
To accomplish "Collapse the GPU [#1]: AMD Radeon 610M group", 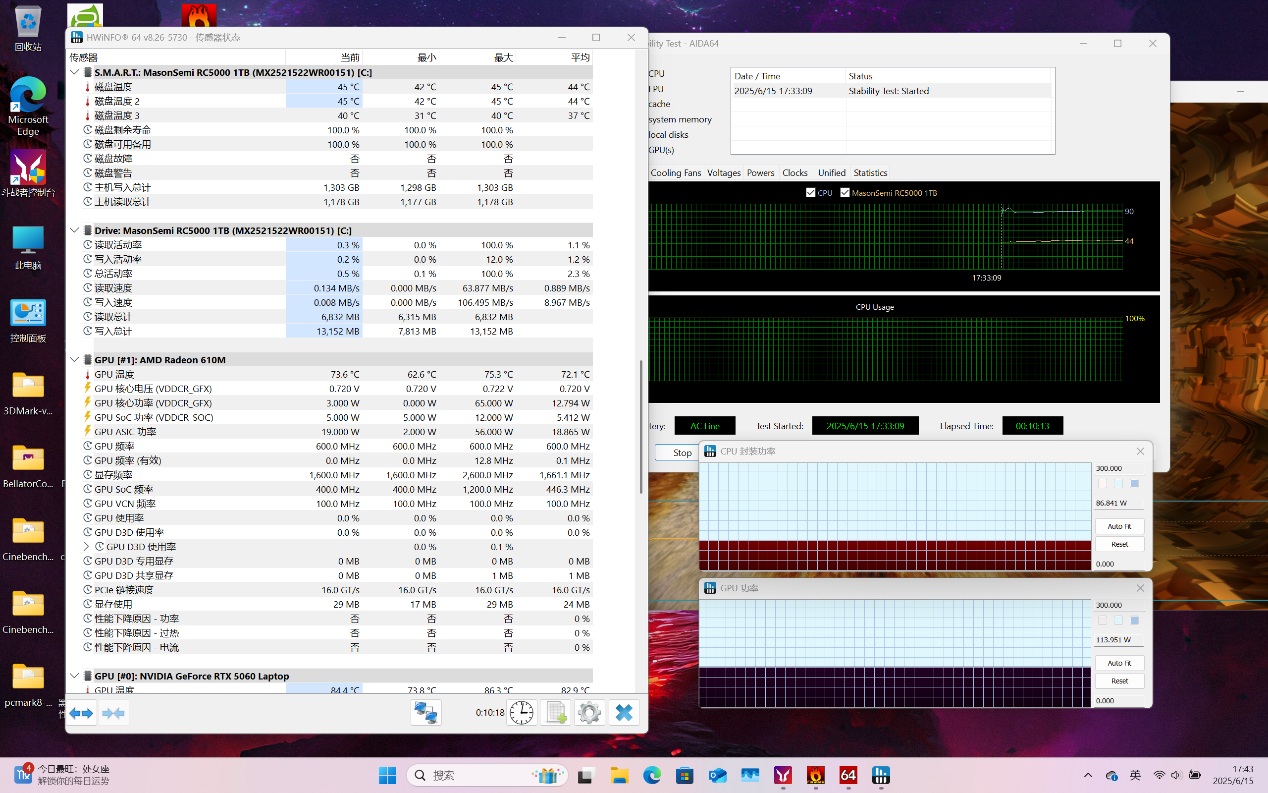I will pyautogui.click(x=75, y=360).
